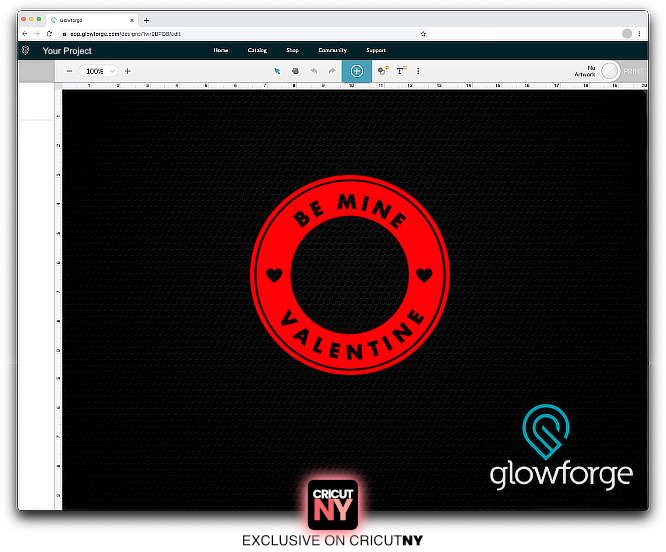Select the glowforge browser tab
The width and height of the screenshot is (666, 552).
[91, 20]
